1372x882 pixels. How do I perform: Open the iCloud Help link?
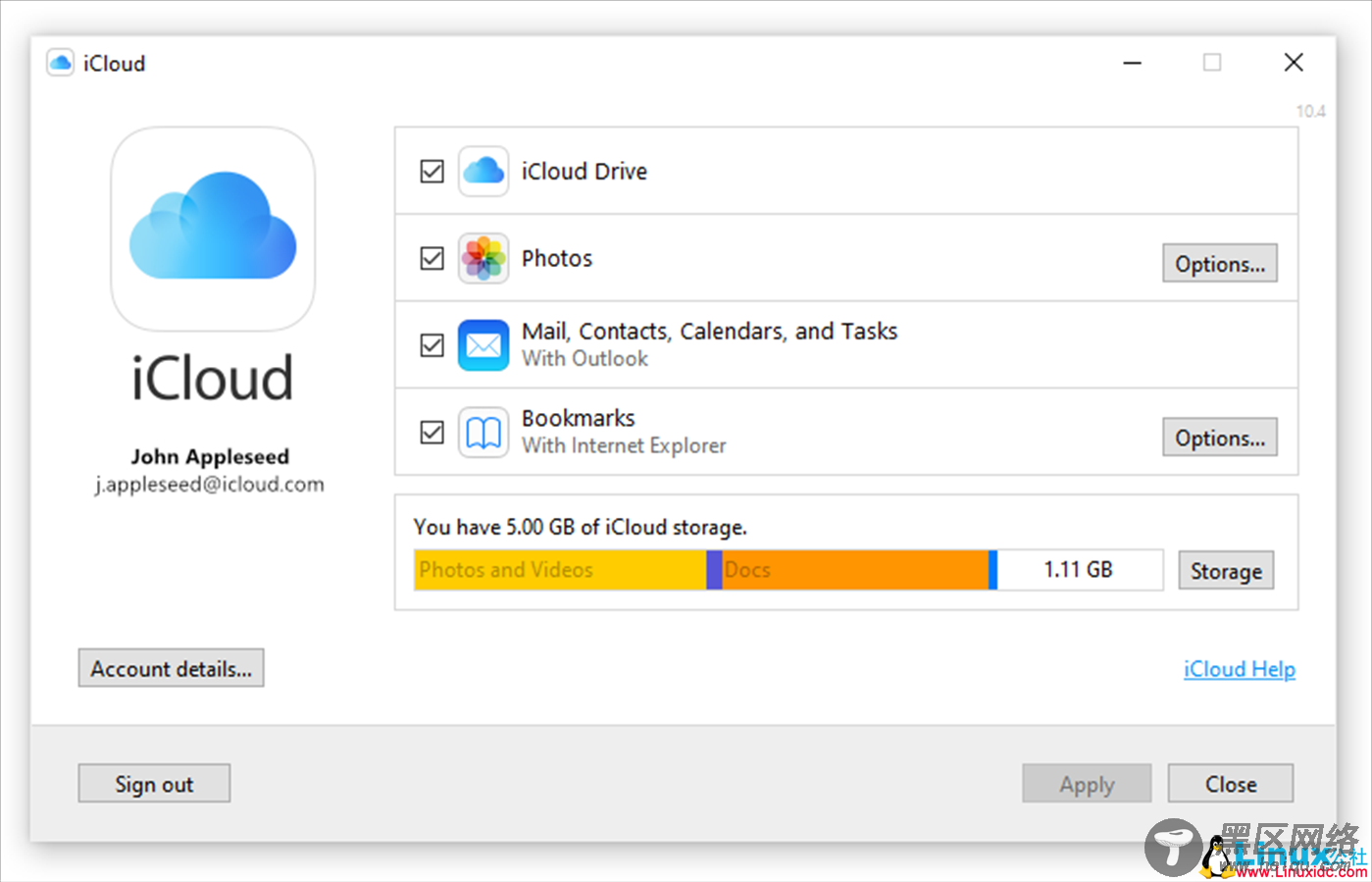pyautogui.click(x=1240, y=669)
